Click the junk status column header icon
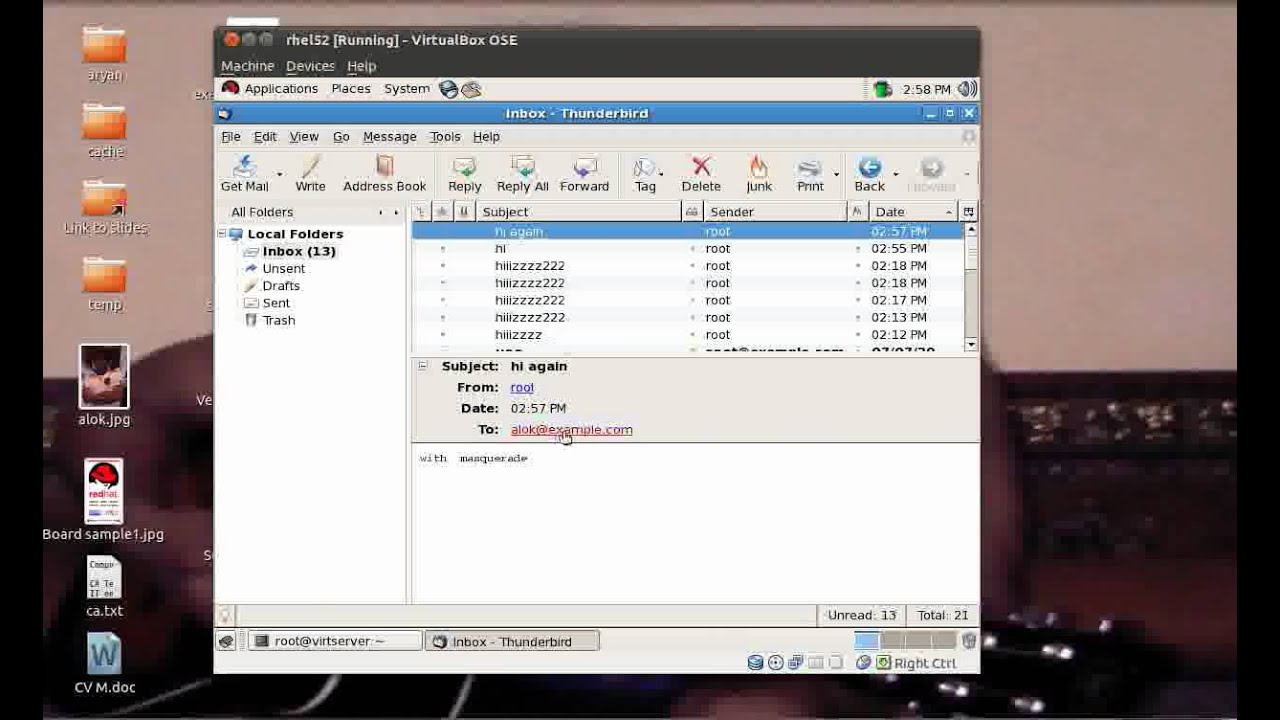The image size is (1280, 720). [x=856, y=212]
